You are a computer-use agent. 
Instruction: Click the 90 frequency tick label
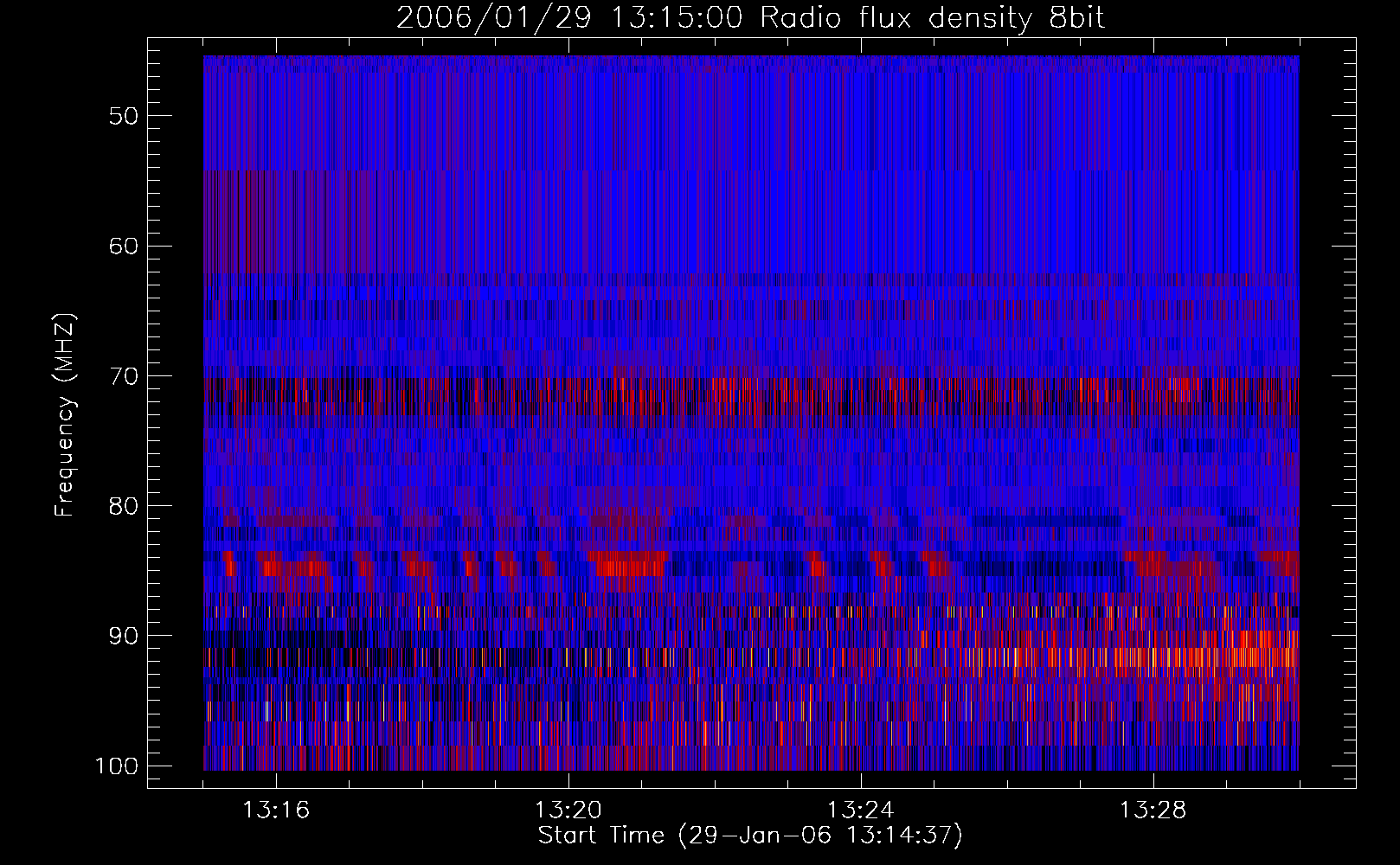point(124,636)
